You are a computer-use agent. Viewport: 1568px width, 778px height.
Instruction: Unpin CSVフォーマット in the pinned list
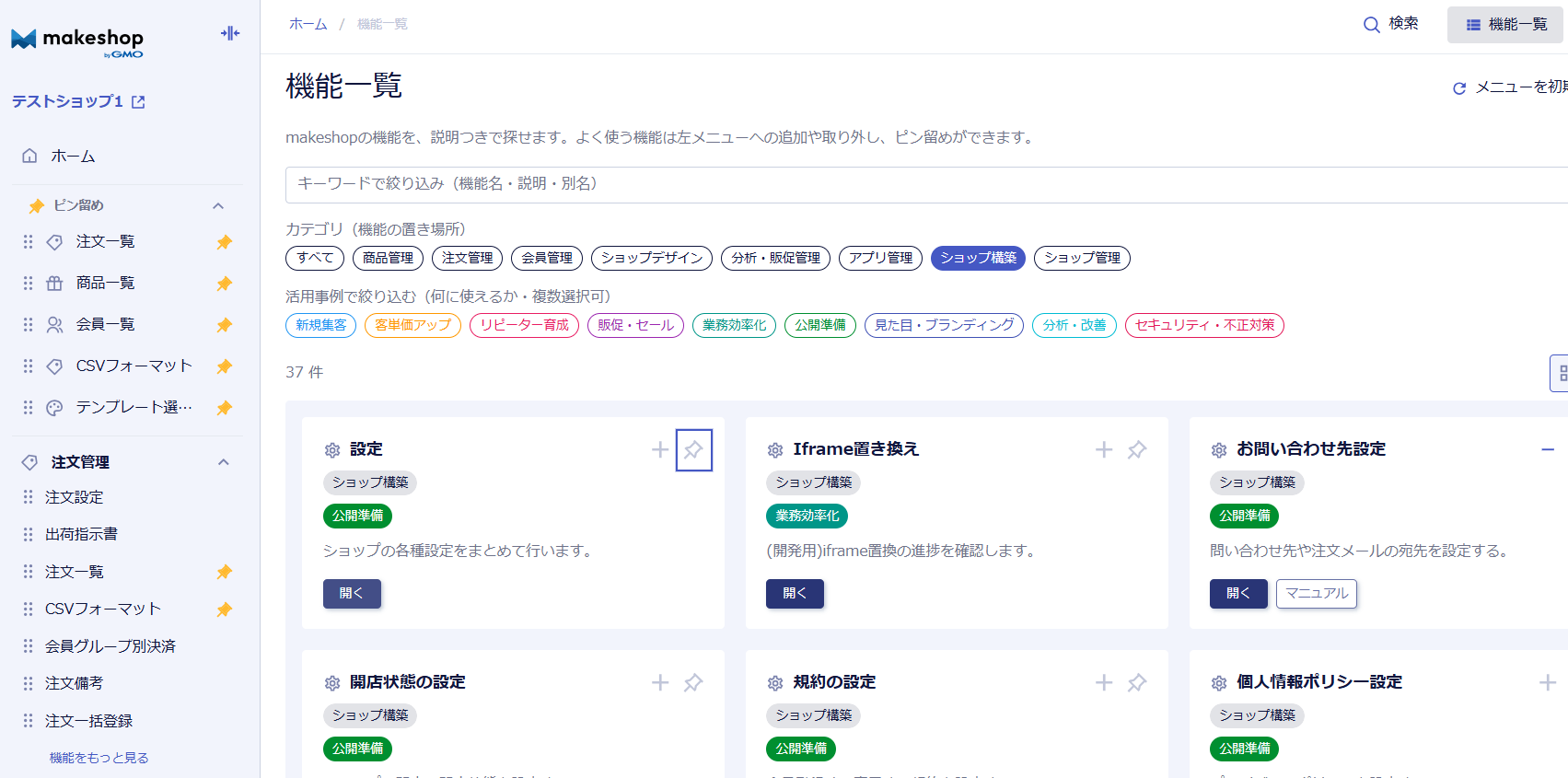tap(224, 366)
